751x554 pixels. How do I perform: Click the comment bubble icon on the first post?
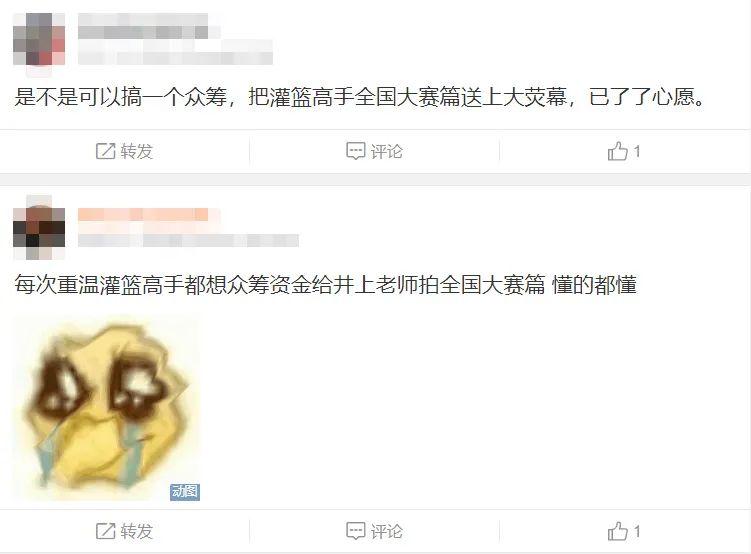355,151
